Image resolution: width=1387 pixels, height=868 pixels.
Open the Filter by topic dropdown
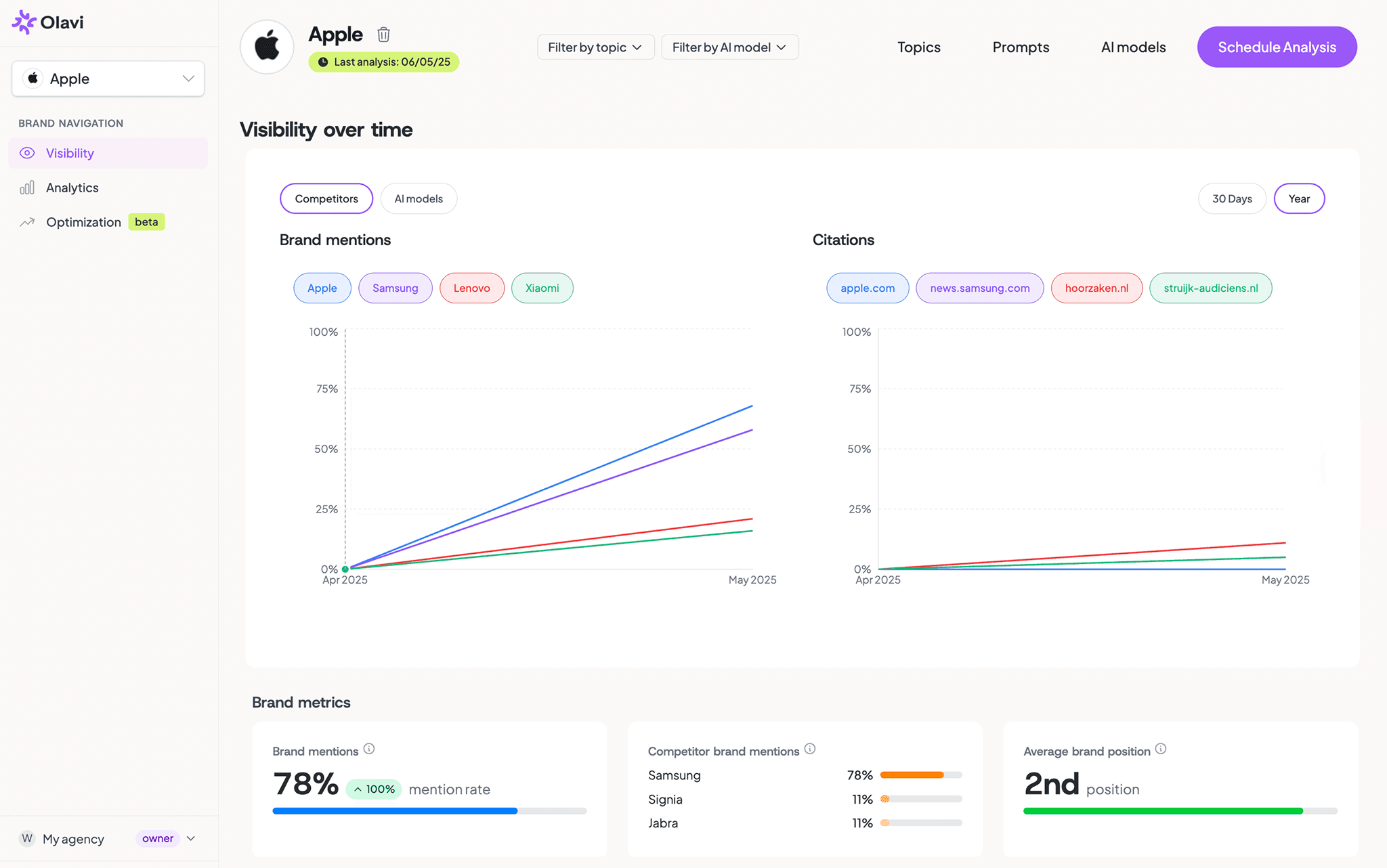coord(595,47)
